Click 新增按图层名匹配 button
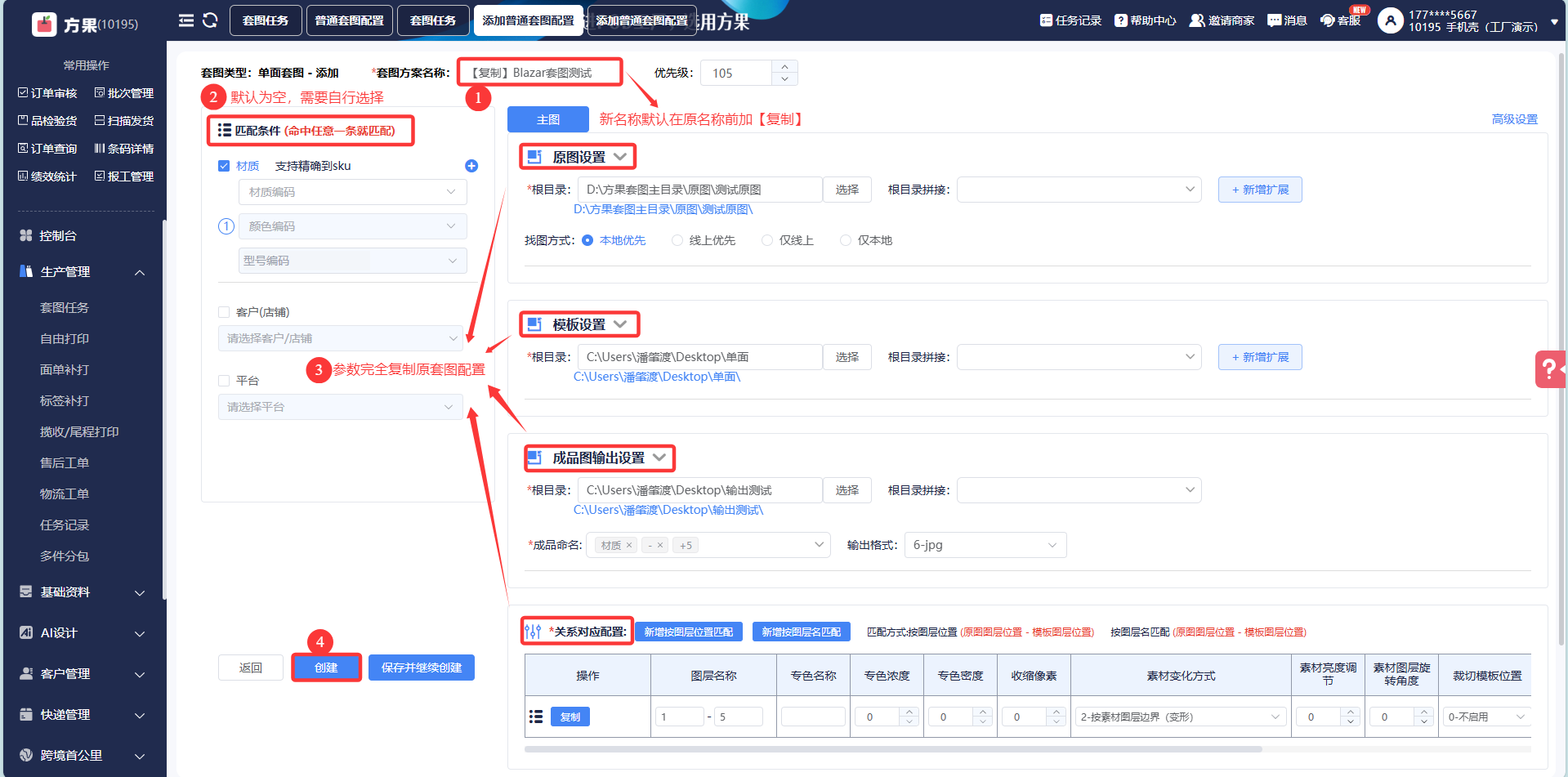Screen dimensions: 1568x777 pos(802,632)
